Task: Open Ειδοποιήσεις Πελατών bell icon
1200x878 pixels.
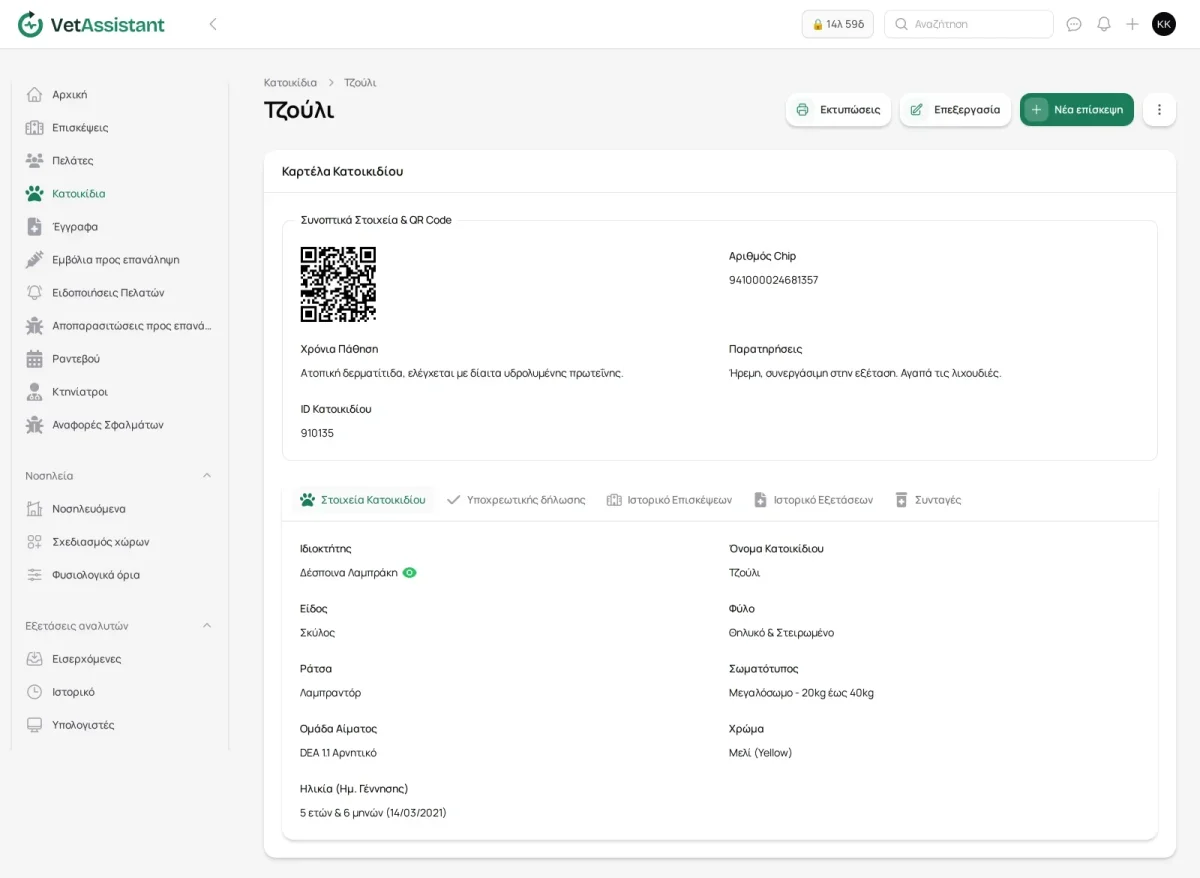Action: 35,292
